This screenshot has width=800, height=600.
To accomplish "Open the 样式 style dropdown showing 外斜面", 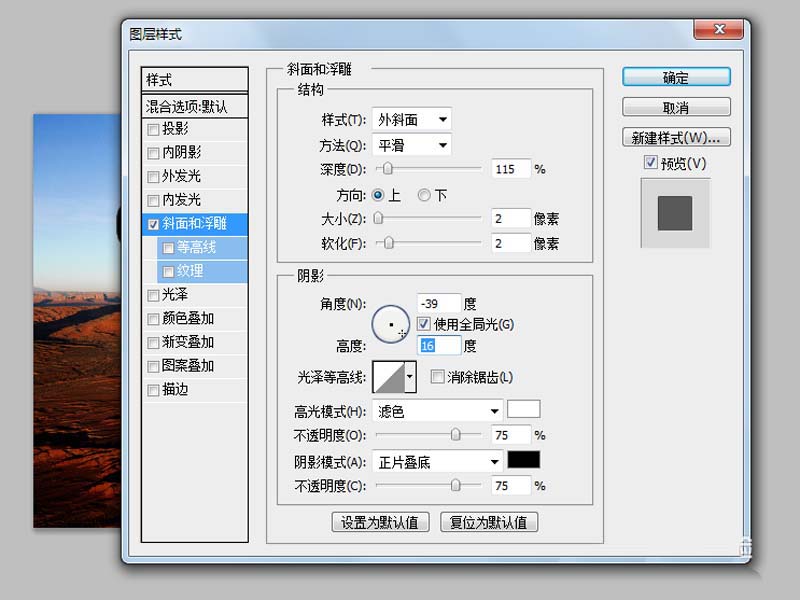I will tap(412, 120).
